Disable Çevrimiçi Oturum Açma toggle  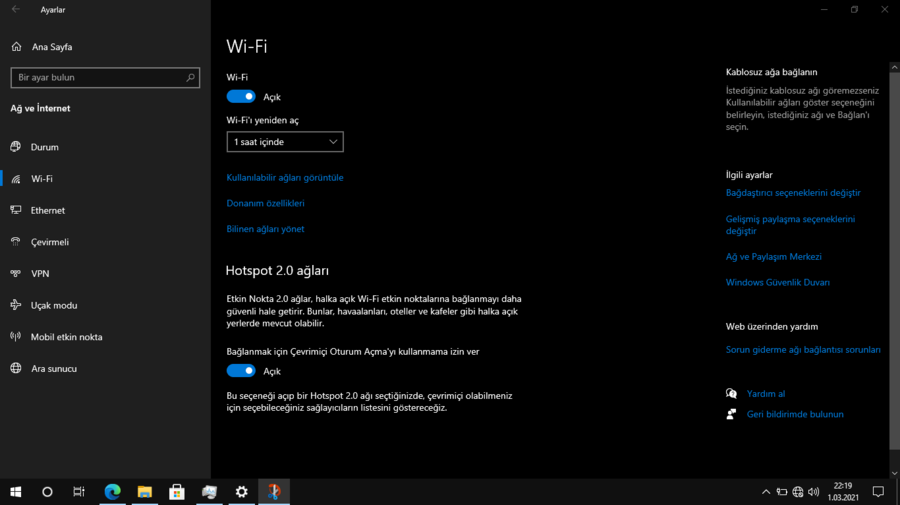[x=241, y=371]
